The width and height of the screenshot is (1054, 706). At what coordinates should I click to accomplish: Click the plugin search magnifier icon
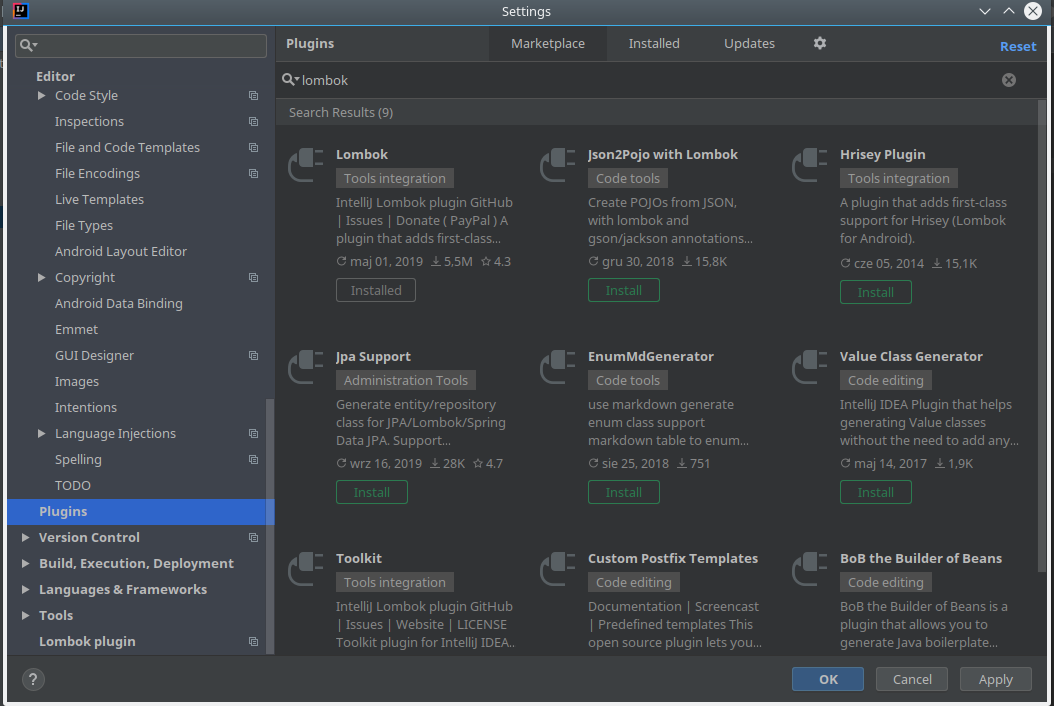(x=290, y=80)
